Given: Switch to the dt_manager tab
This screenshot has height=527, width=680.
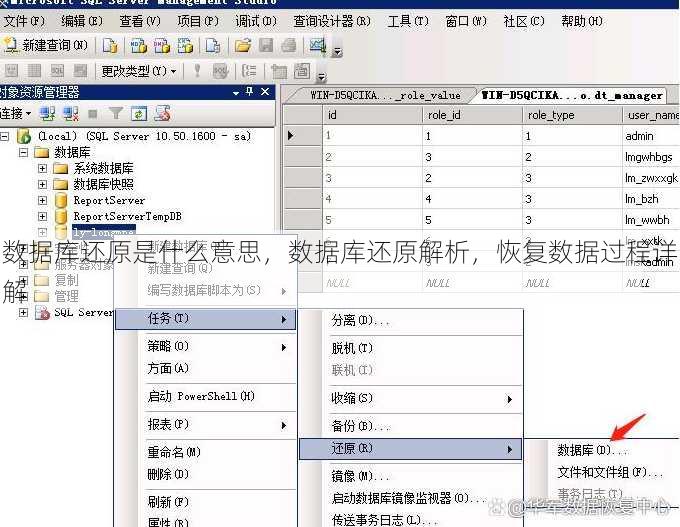Looking at the screenshot, I should click(572, 95).
